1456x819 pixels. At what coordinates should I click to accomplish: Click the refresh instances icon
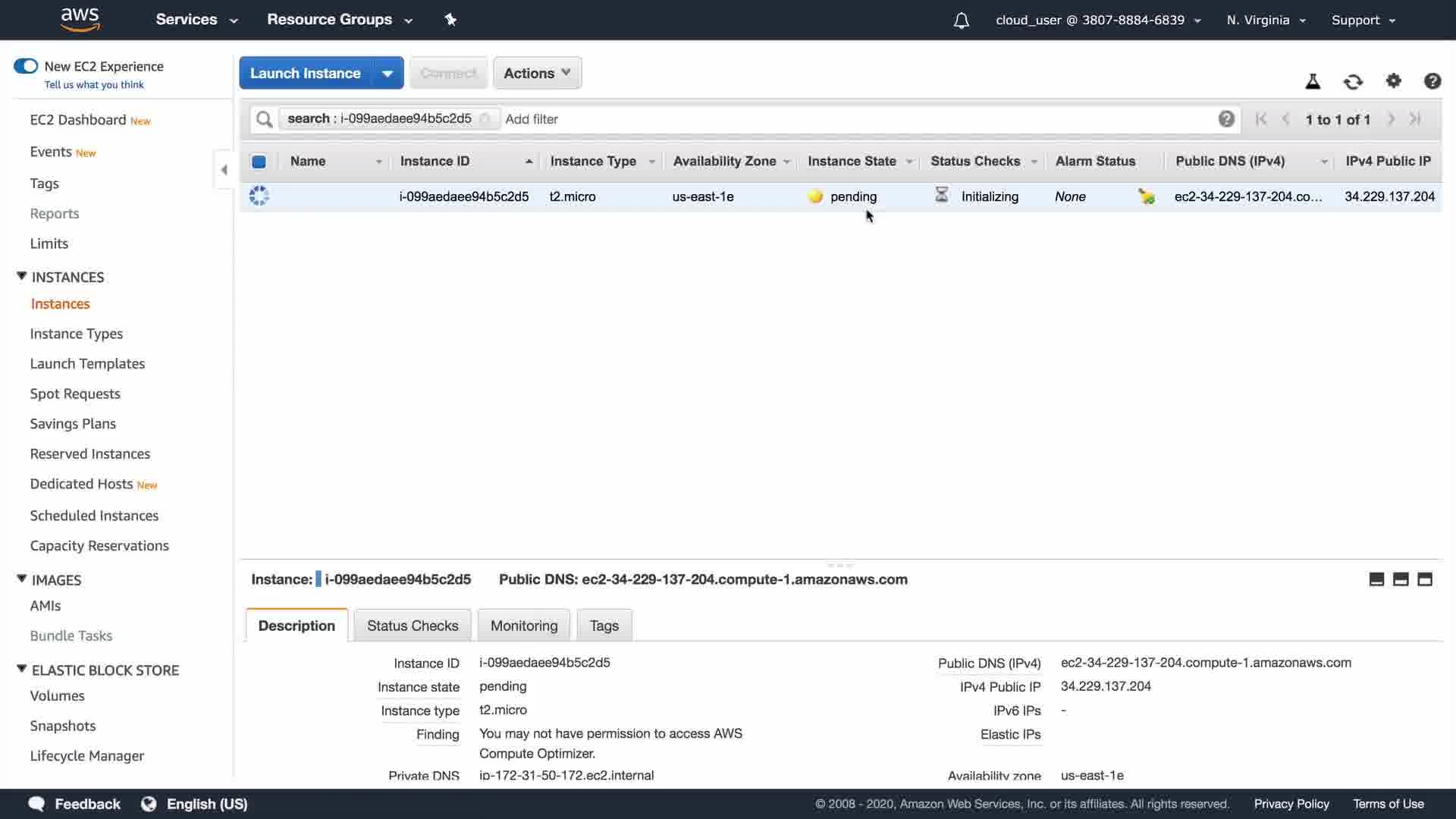point(1353,81)
